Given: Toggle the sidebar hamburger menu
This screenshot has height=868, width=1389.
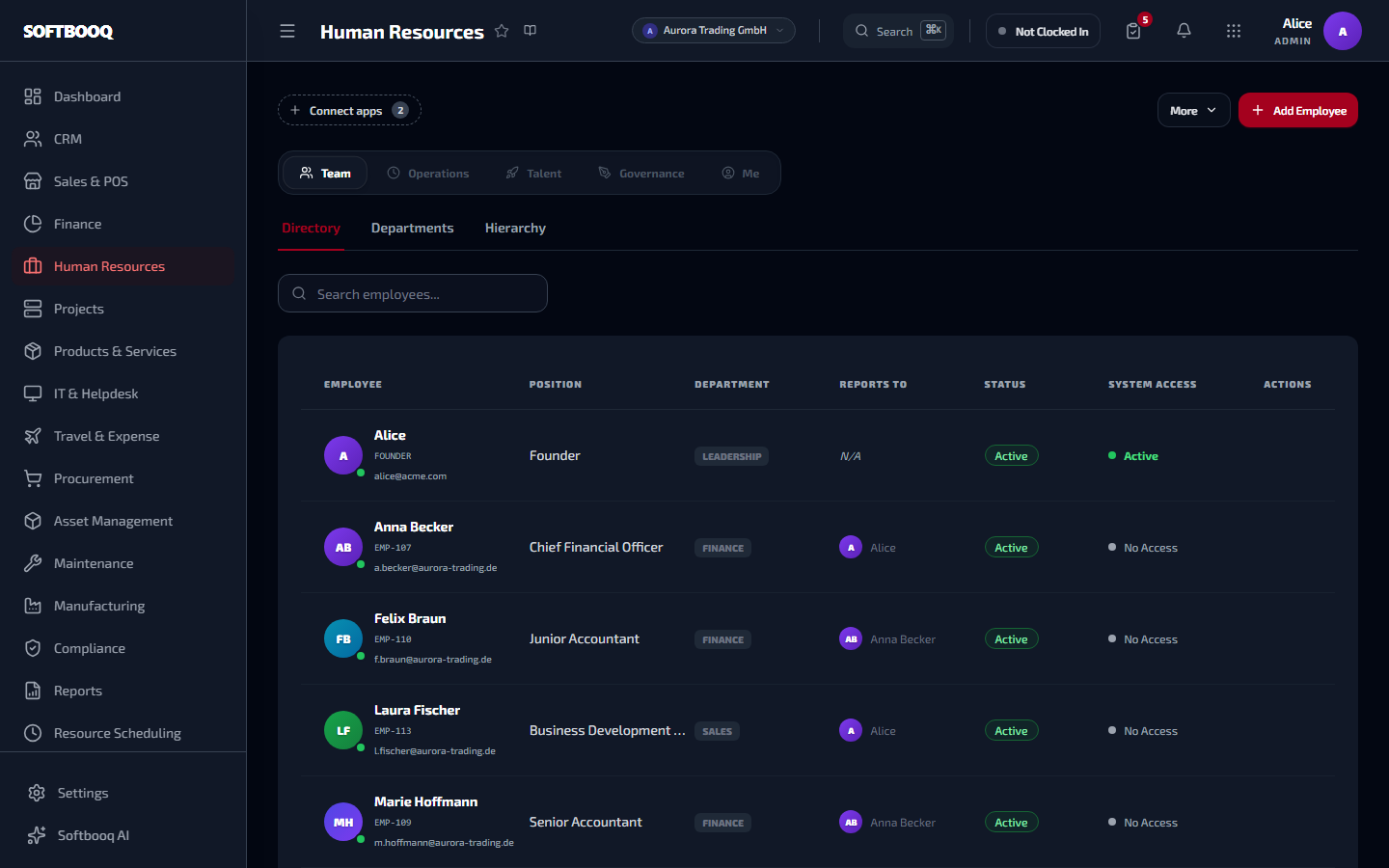Looking at the screenshot, I should tap(287, 31).
